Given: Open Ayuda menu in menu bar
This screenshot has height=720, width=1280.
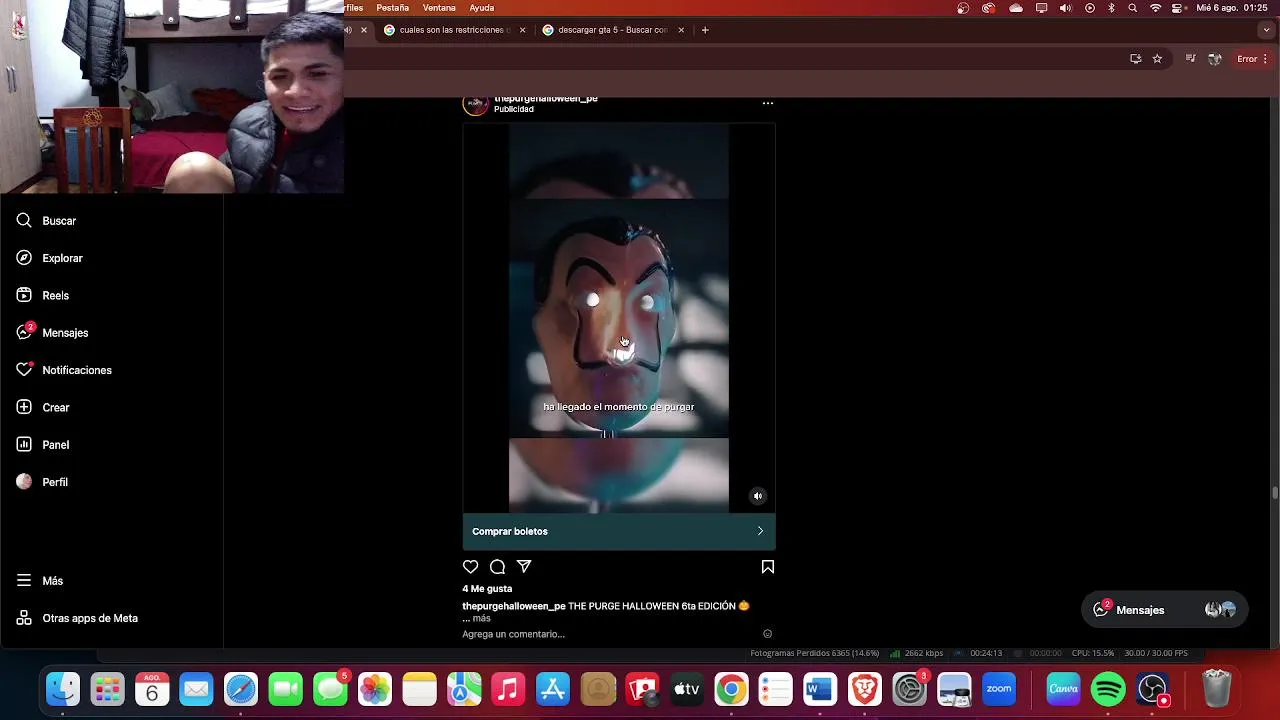Looking at the screenshot, I should [x=482, y=8].
